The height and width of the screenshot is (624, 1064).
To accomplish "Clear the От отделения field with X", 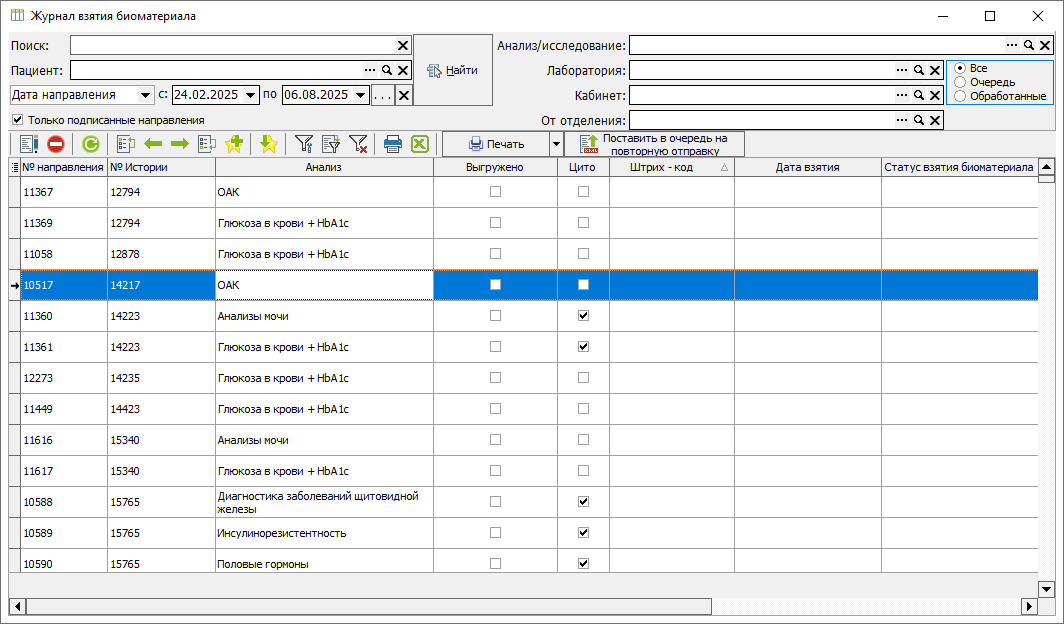I will coord(935,120).
